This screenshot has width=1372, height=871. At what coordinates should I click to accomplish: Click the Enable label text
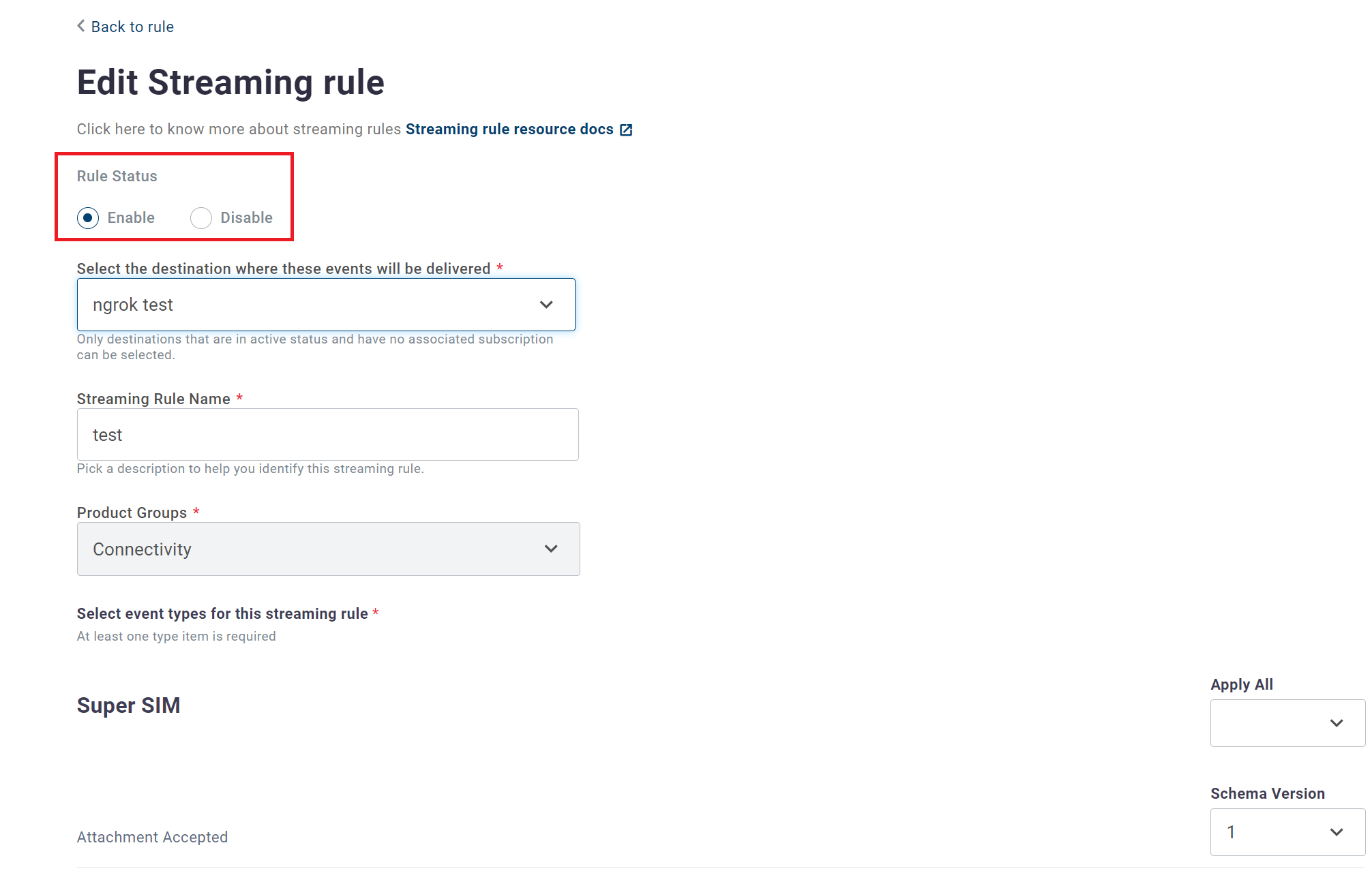point(131,217)
